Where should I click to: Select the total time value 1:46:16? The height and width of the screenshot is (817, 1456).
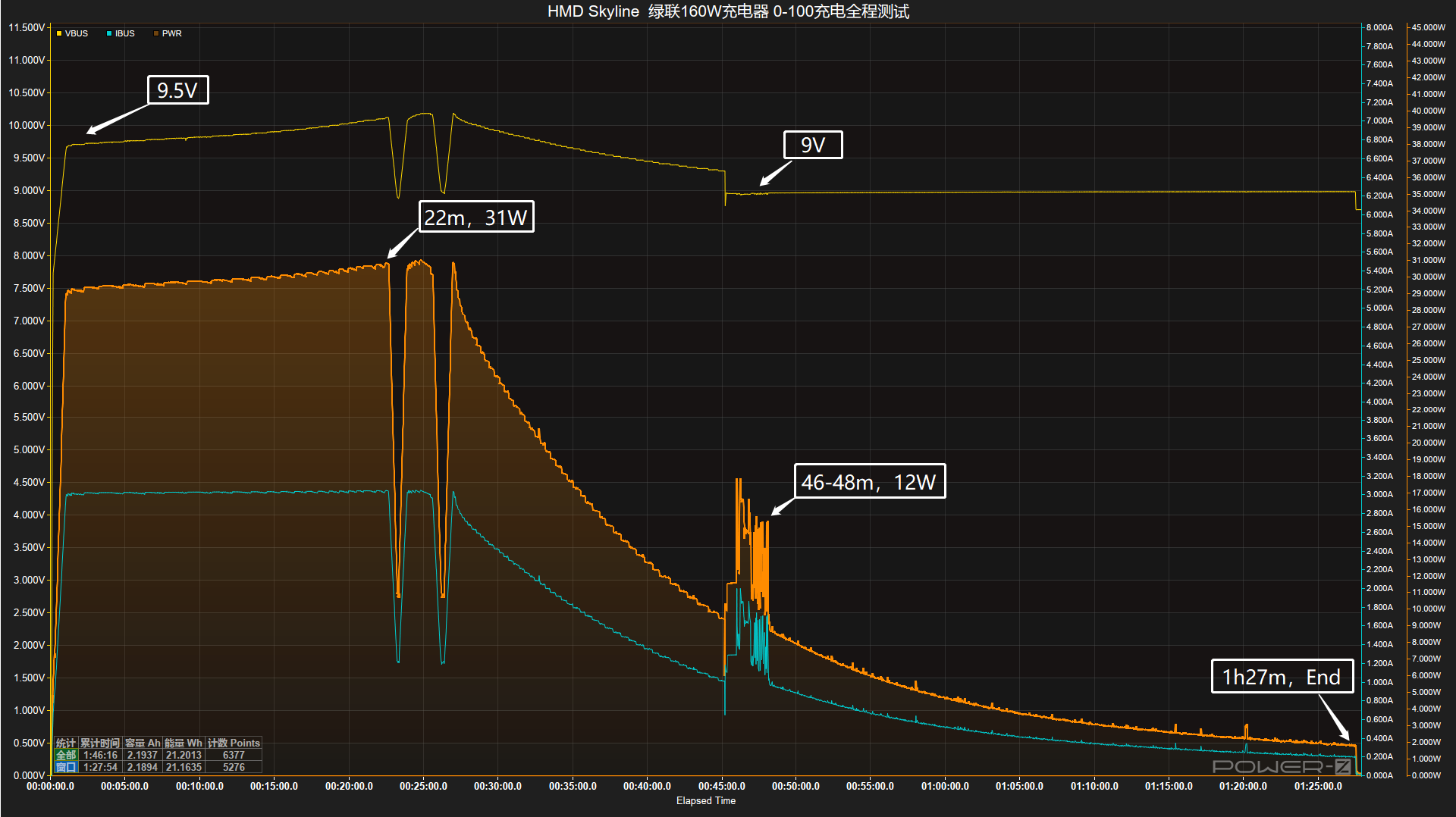(x=100, y=755)
